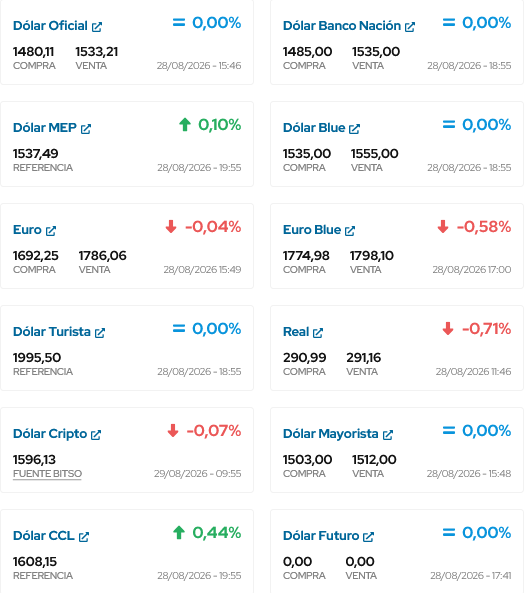Viewport: 524px width, 593px height.
Task: Click the Dólar CCL heading link
Action: [x=43, y=536]
